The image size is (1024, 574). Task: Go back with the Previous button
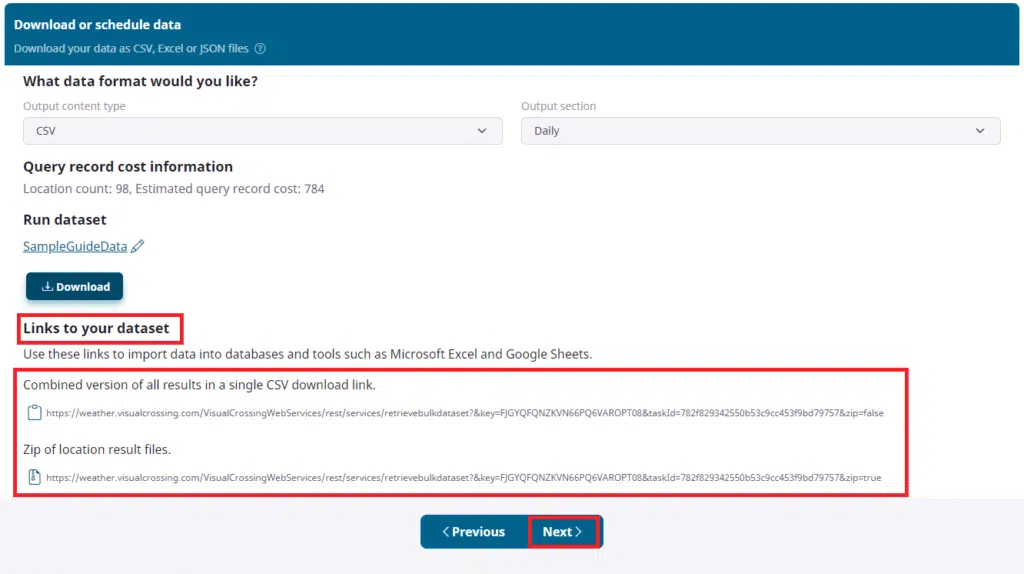(473, 532)
